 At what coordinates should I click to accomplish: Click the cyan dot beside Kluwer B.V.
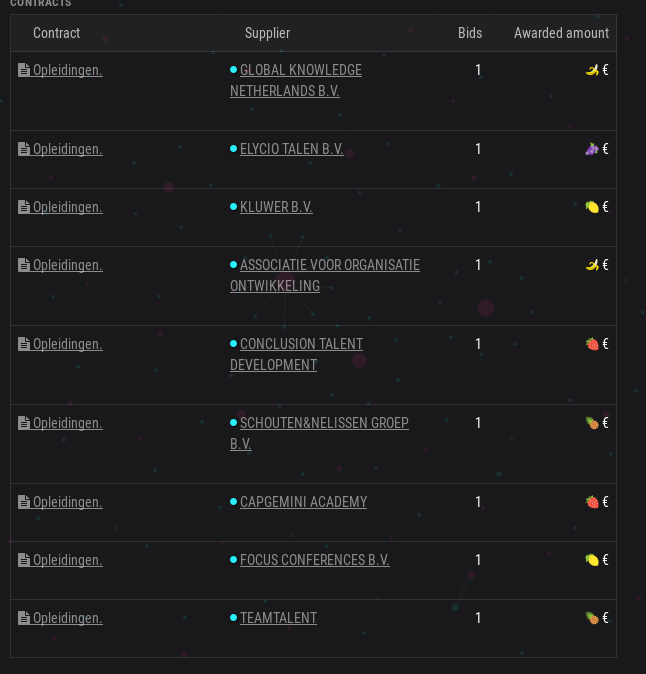click(x=233, y=207)
